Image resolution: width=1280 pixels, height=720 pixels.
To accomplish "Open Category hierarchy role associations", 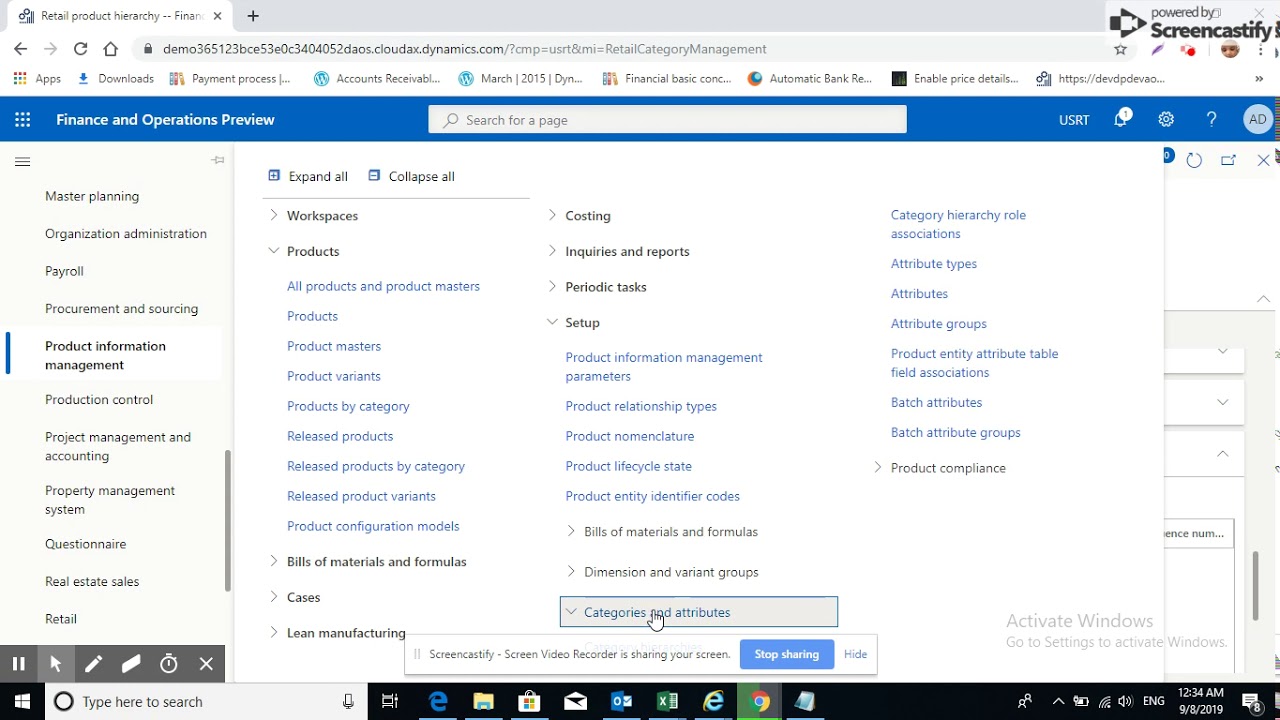I will tap(958, 224).
